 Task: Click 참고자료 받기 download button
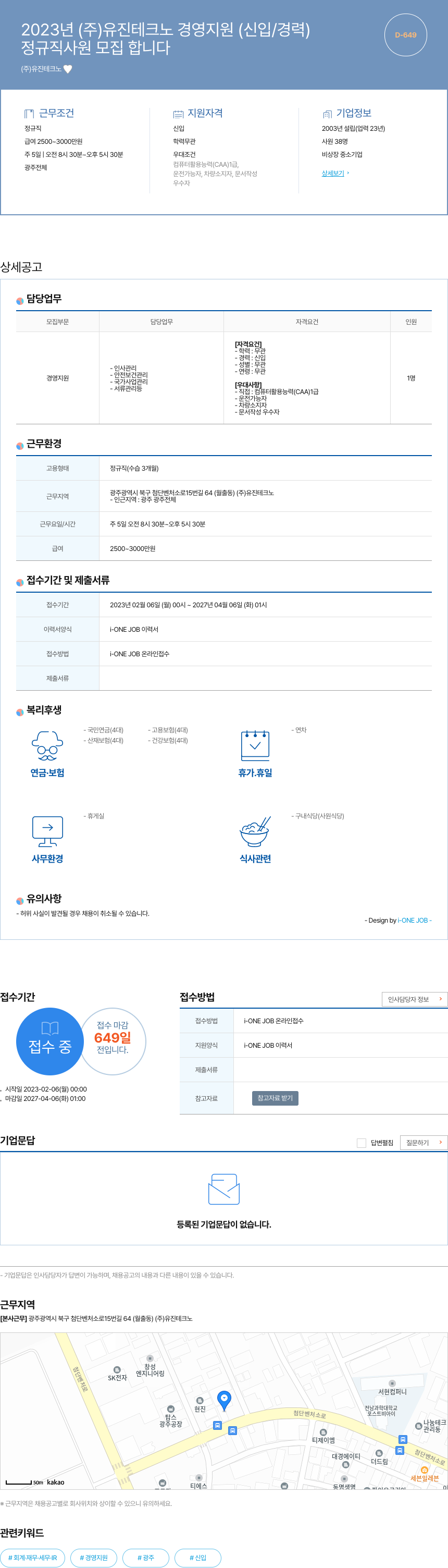[275, 1098]
